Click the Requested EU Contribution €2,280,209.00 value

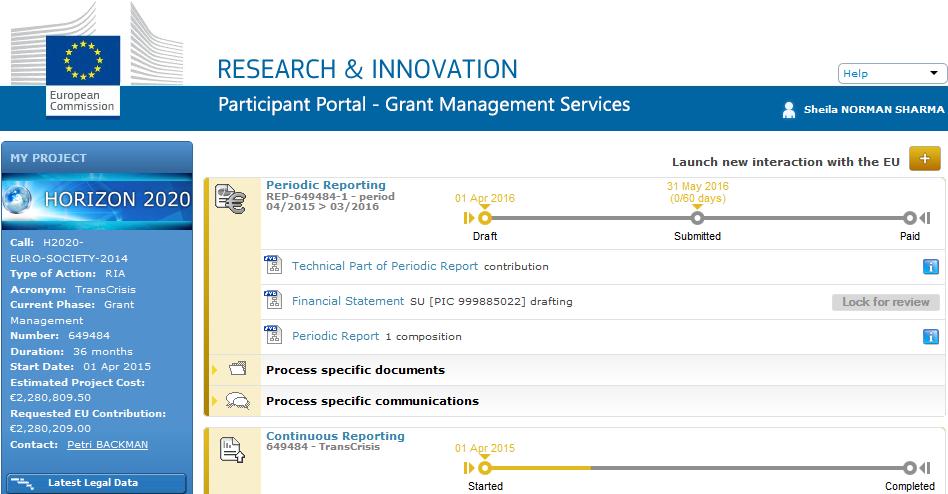(x=51, y=429)
